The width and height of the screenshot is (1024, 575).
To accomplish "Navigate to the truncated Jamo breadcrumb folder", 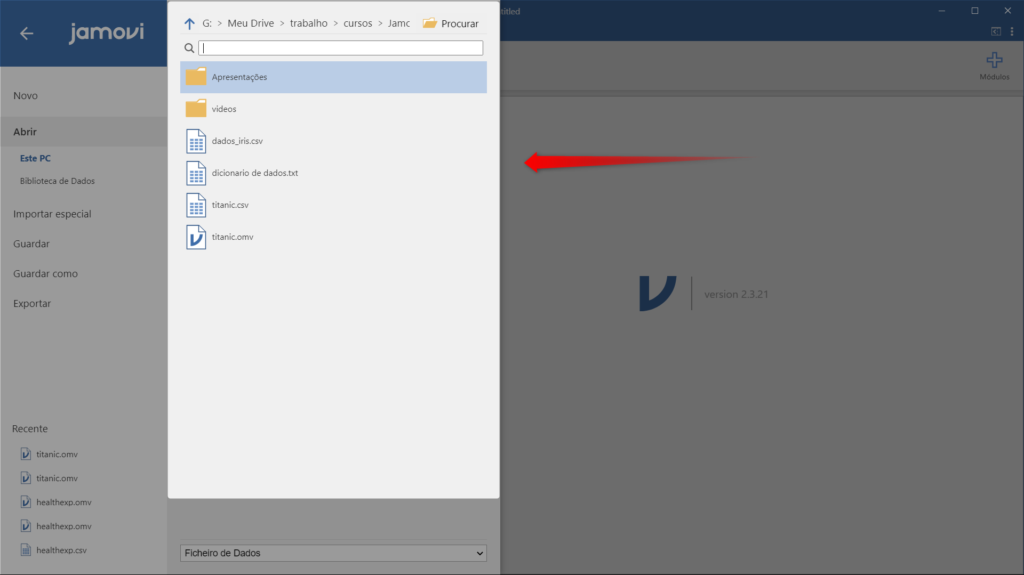I will pos(399,24).
